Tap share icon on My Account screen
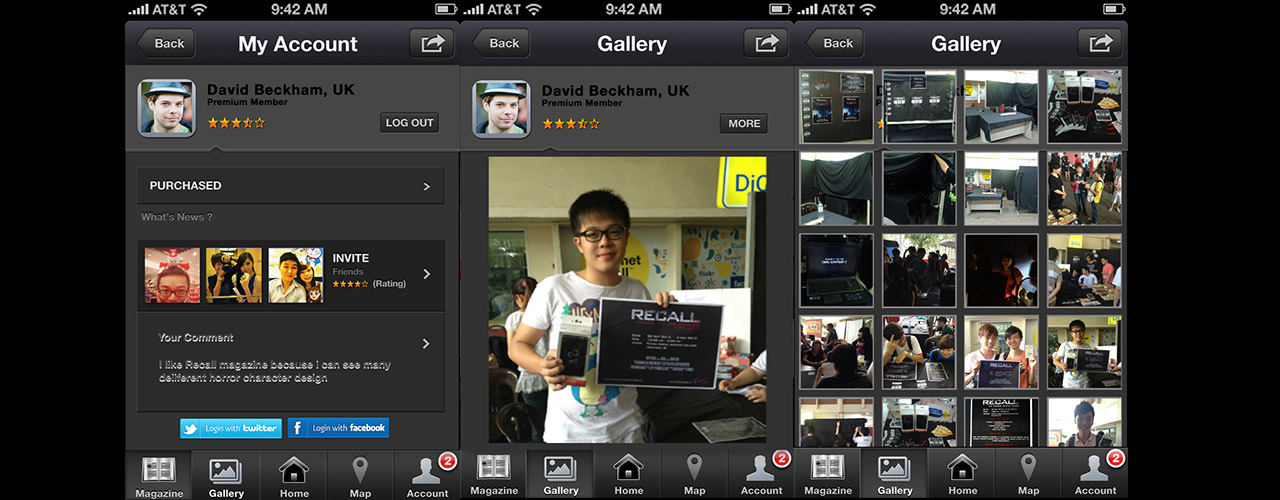The width and height of the screenshot is (1280, 500). pyautogui.click(x=431, y=43)
